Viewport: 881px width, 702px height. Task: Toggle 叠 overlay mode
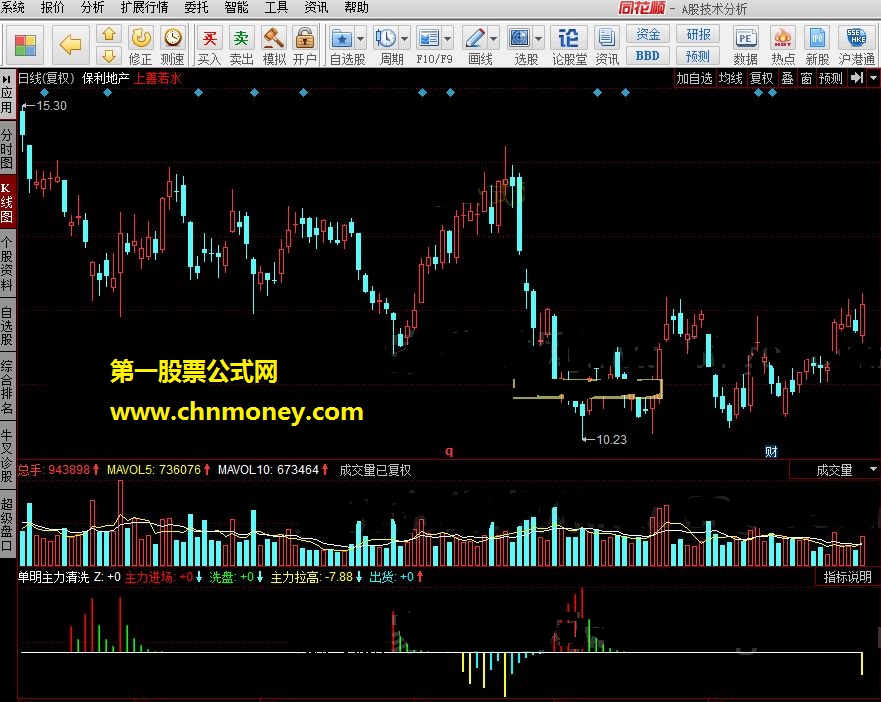(787, 79)
